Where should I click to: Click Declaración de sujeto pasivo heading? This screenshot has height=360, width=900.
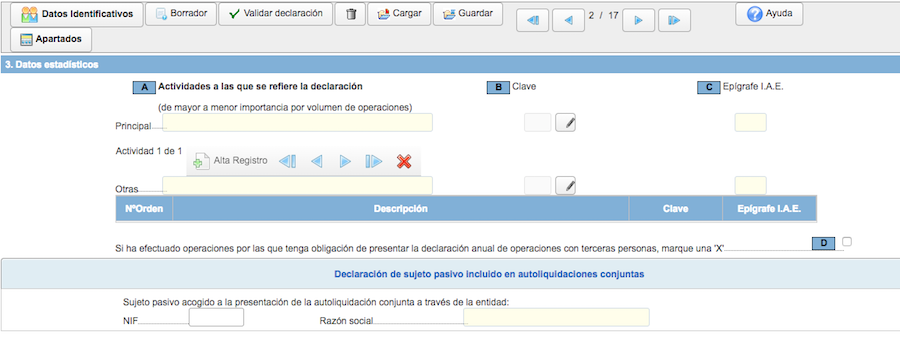click(x=489, y=274)
